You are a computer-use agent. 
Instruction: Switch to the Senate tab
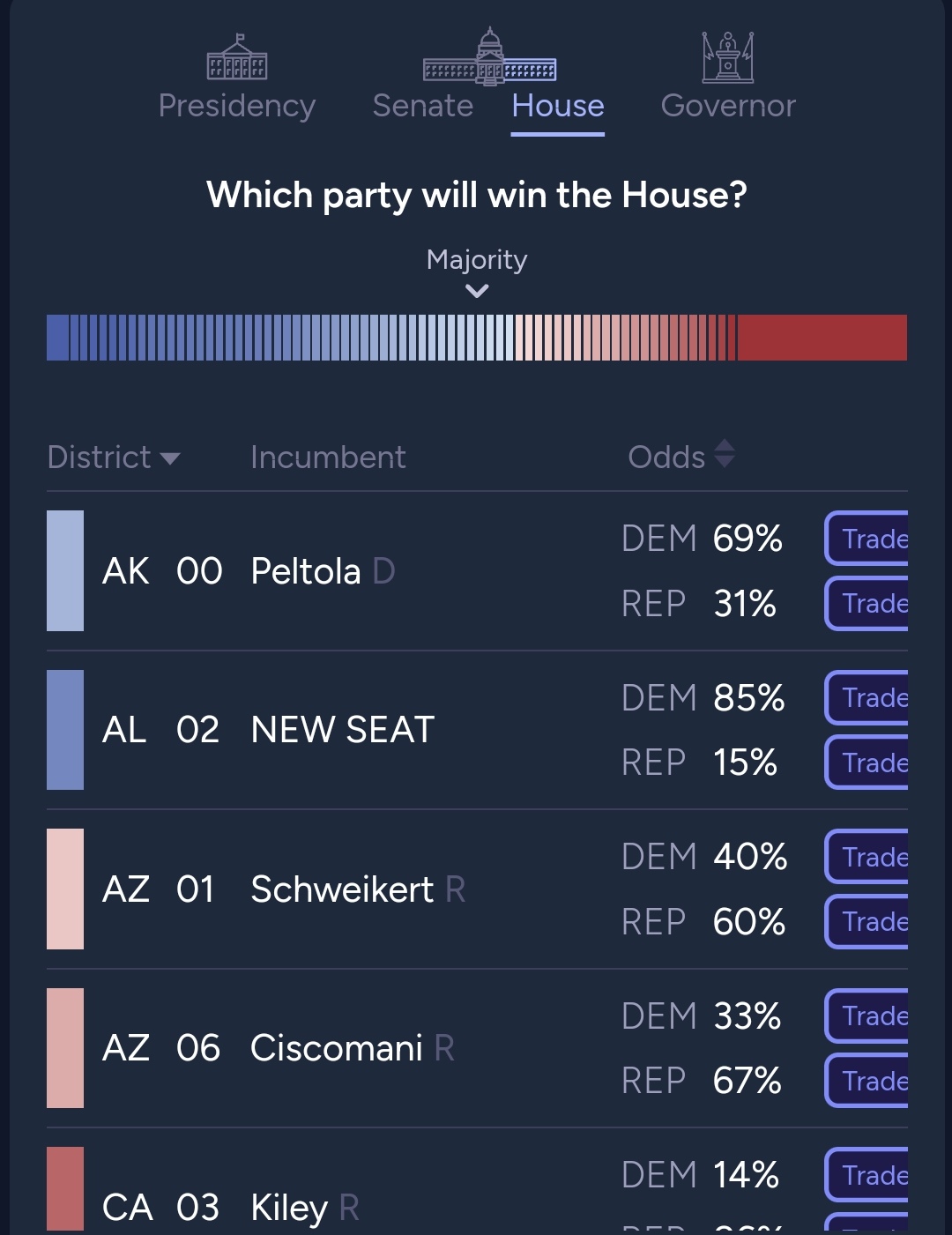[423, 106]
